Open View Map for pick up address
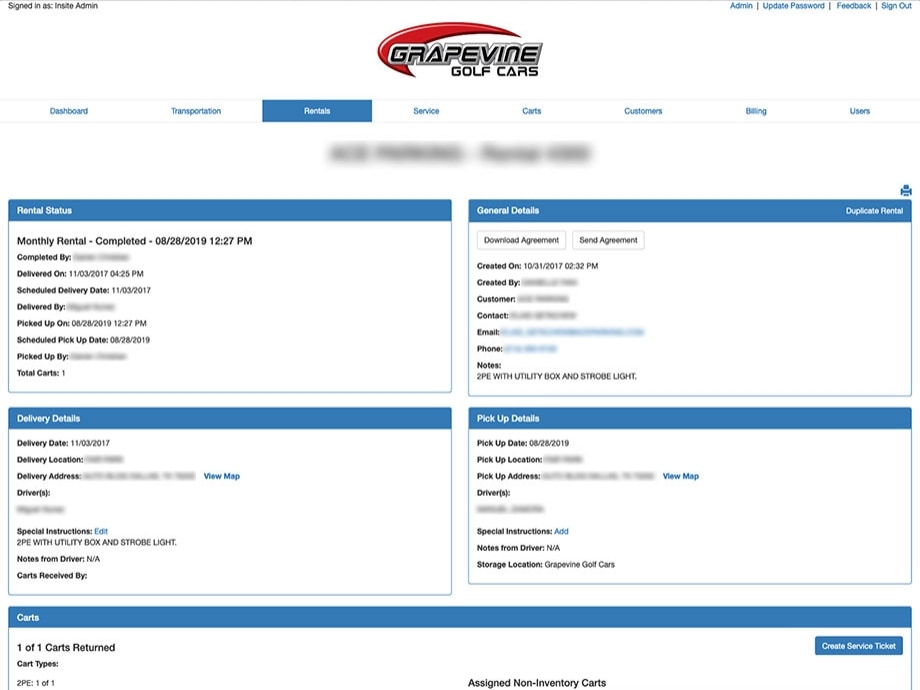 pos(681,476)
